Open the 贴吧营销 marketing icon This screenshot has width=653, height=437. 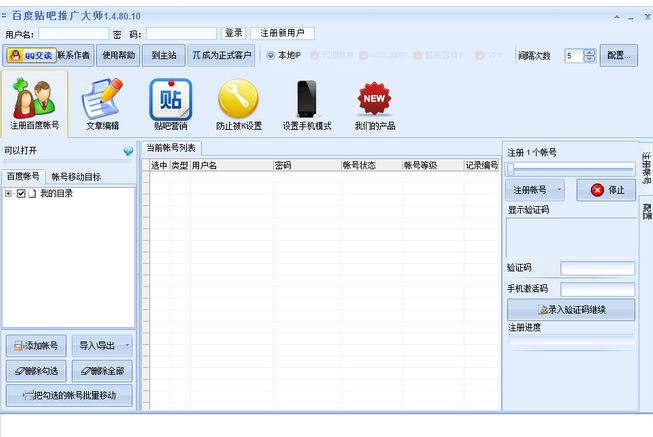pos(171,103)
